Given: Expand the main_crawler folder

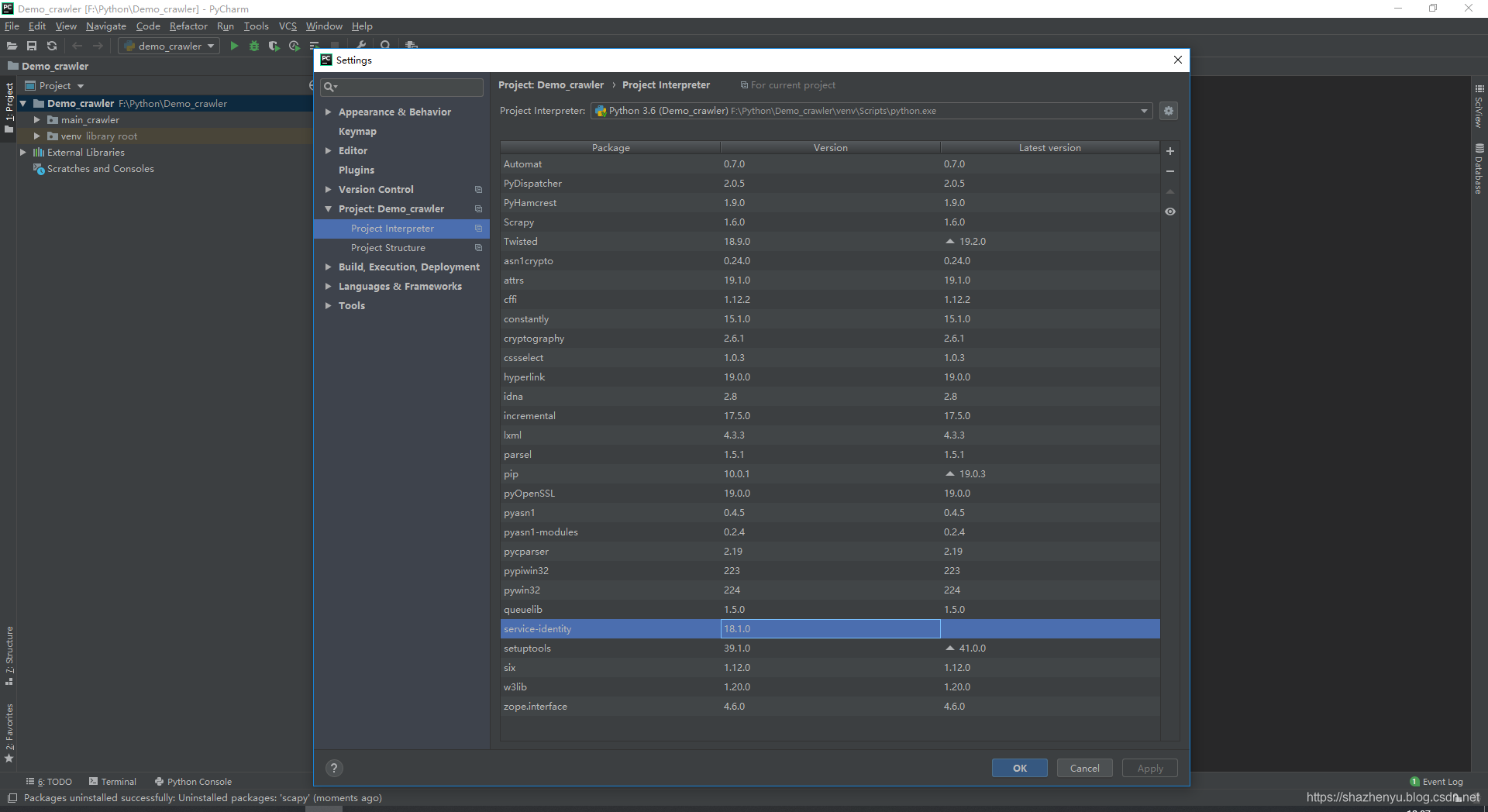Looking at the screenshot, I should coord(36,120).
